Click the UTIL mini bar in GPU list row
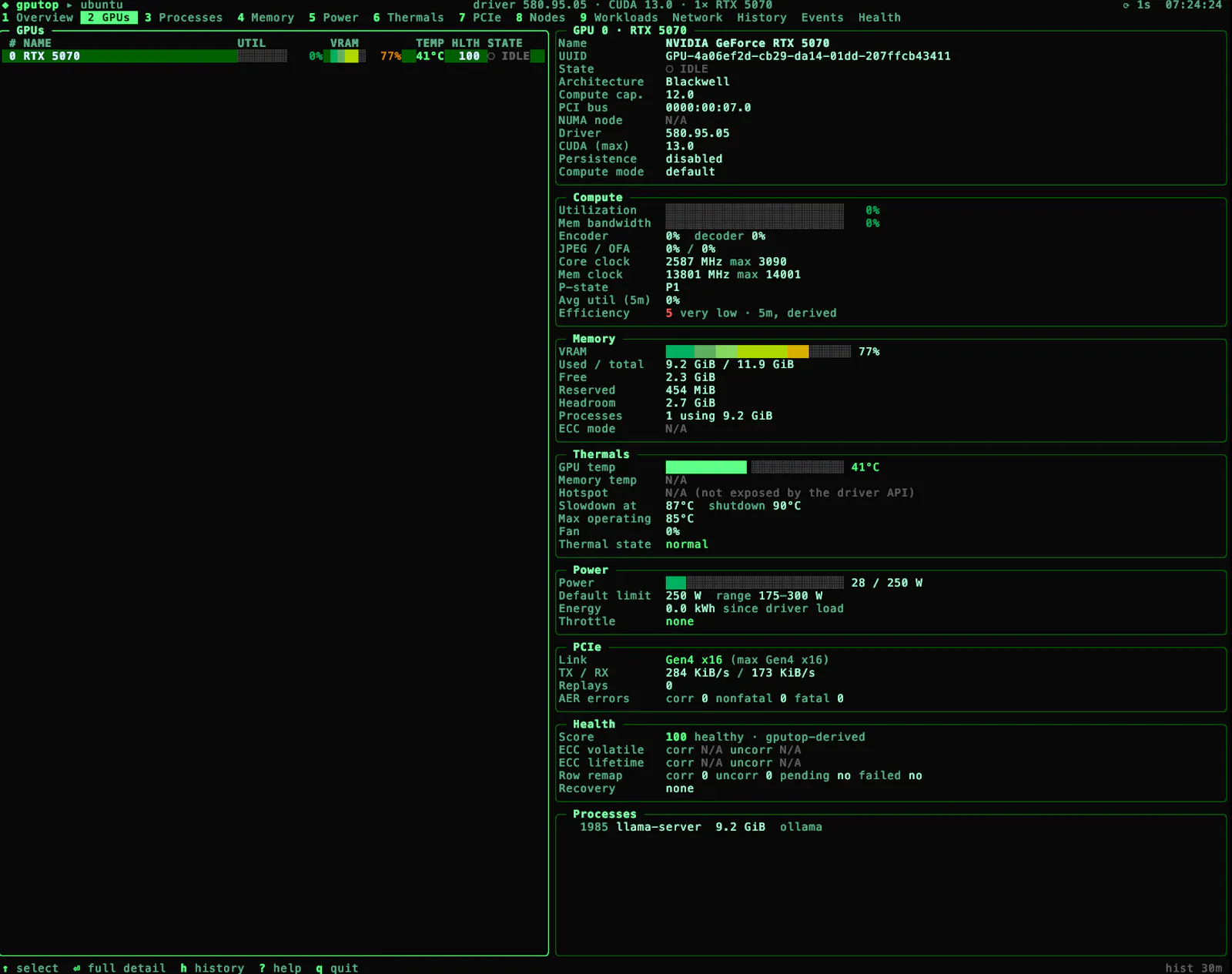This screenshot has width=1232, height=974. tap(262, 56)
